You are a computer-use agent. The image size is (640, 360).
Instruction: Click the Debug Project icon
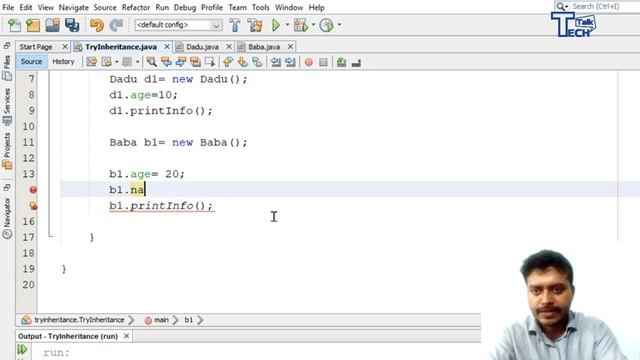point(301,25)
